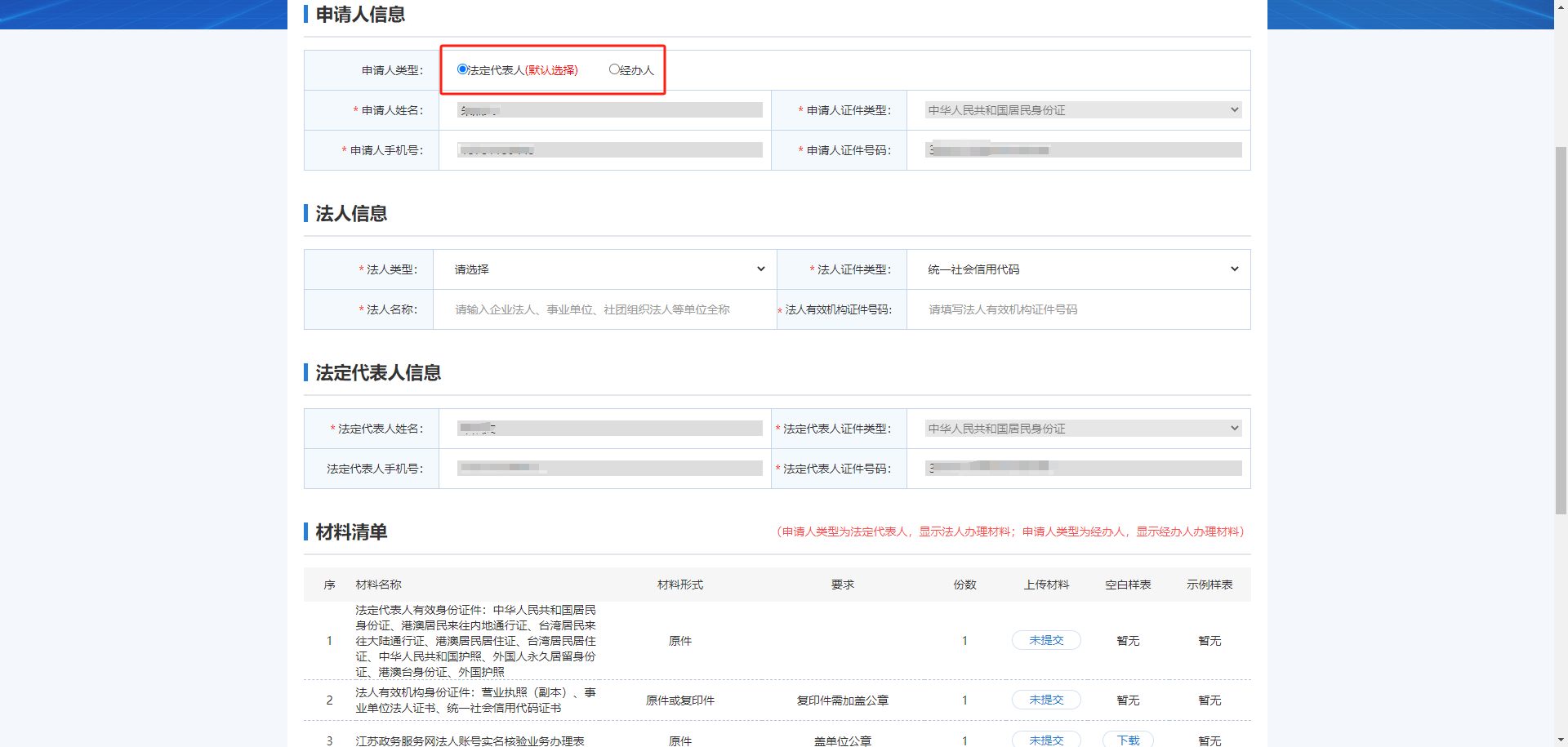Select the 法定代表人 radio button

pyautogui.click(x=463, y=69)
